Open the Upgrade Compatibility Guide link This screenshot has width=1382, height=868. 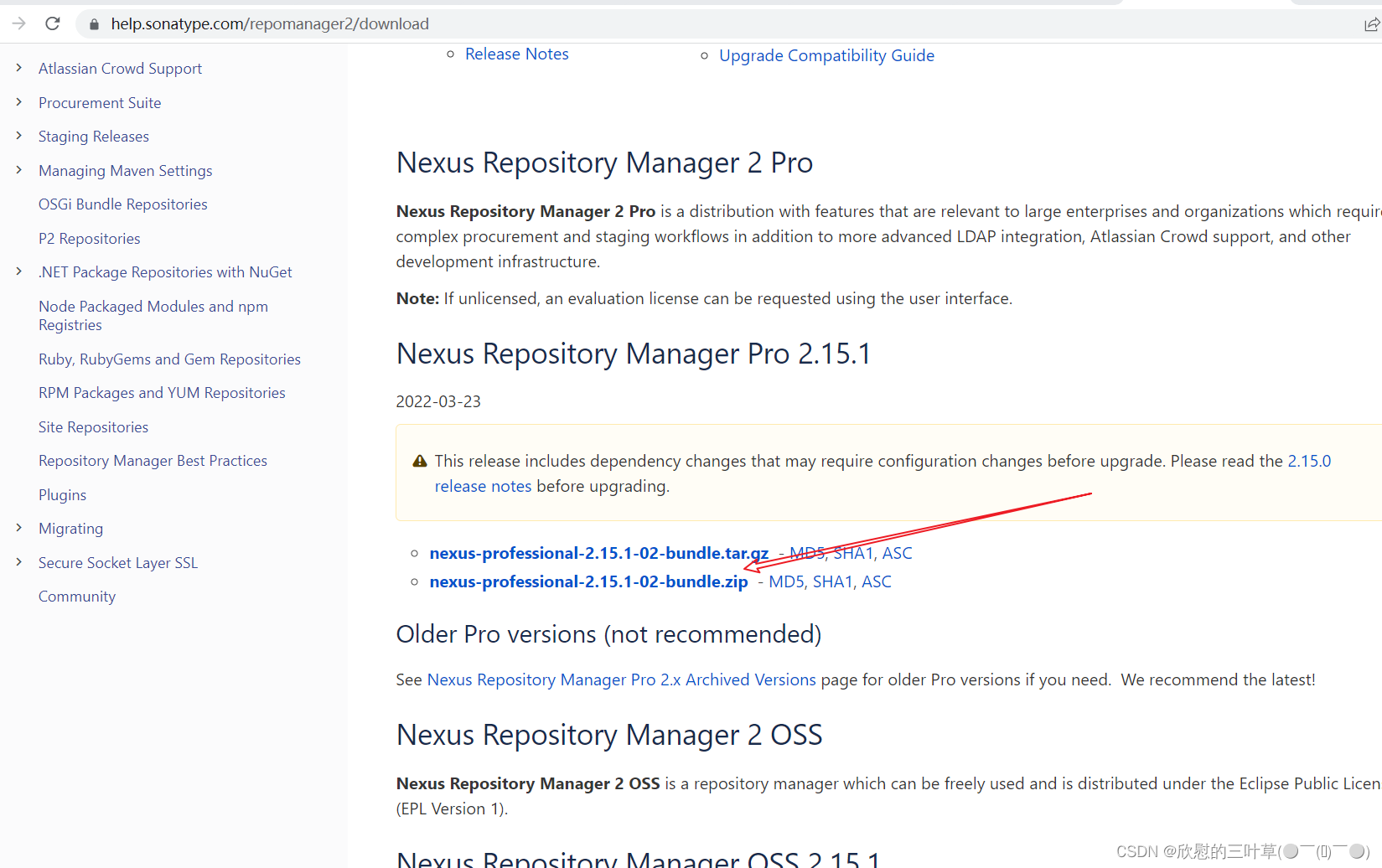click(826, 55)
